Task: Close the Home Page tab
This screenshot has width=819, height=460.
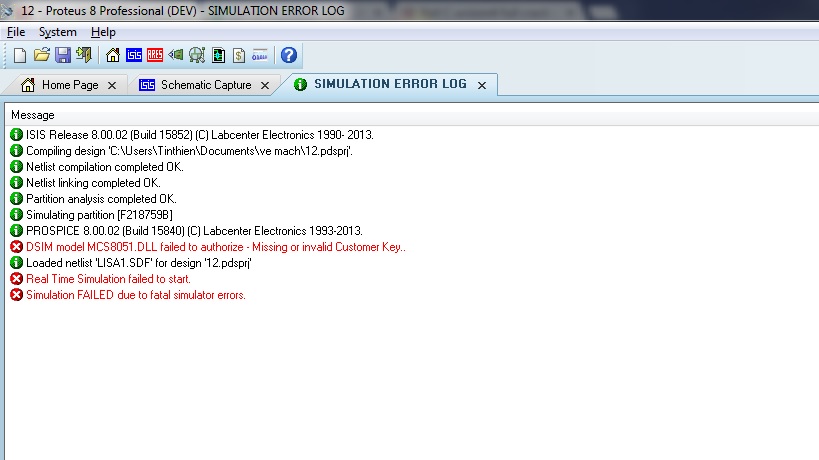Action: pos(112,86)
